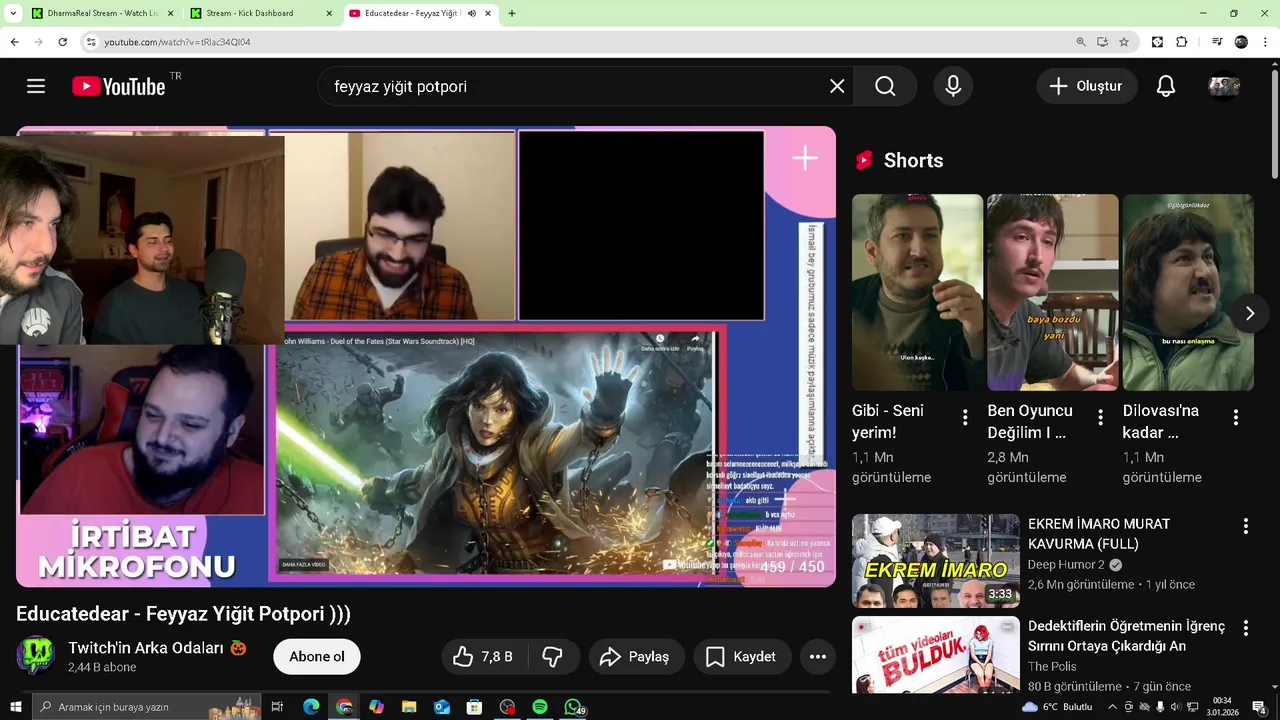Click the Oluştur create button
The width and height of the screenshot is (1280, 720).
click(x=1086, y=86)
